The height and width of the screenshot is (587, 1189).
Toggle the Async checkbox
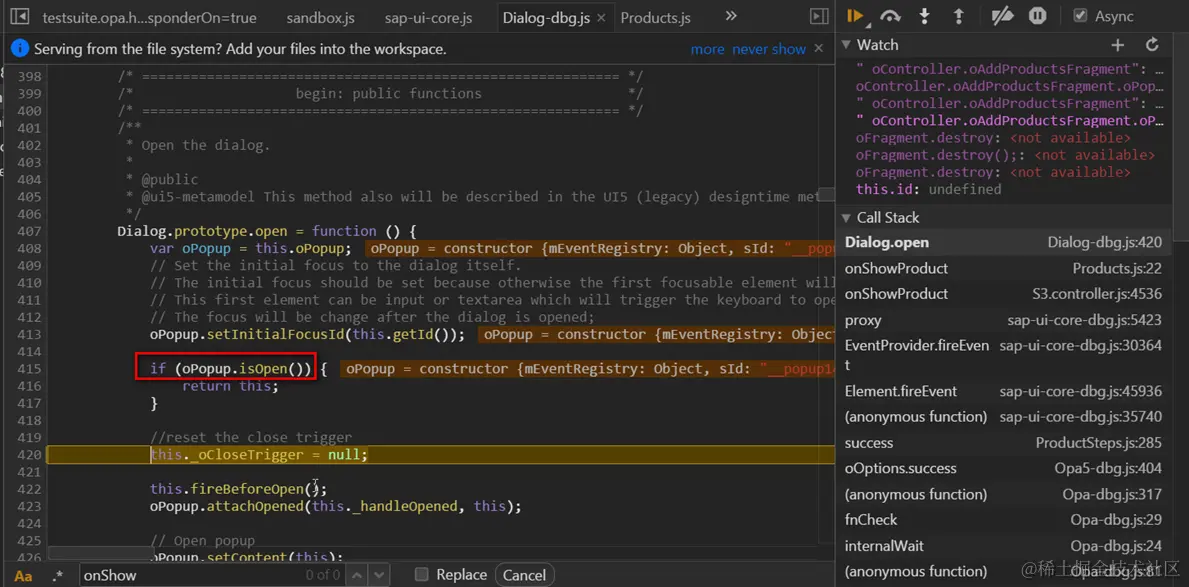click(1081, 16)
